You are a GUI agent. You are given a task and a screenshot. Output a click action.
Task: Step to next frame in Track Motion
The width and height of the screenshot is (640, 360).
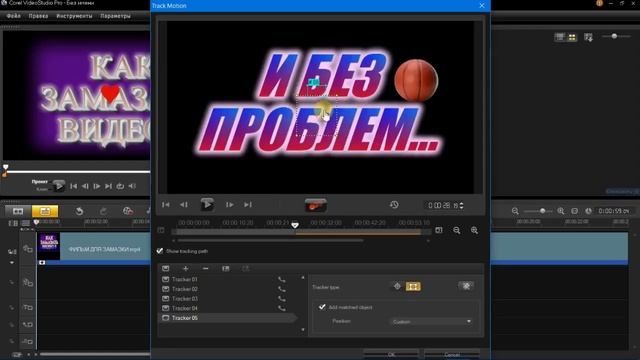pos(230,204)
